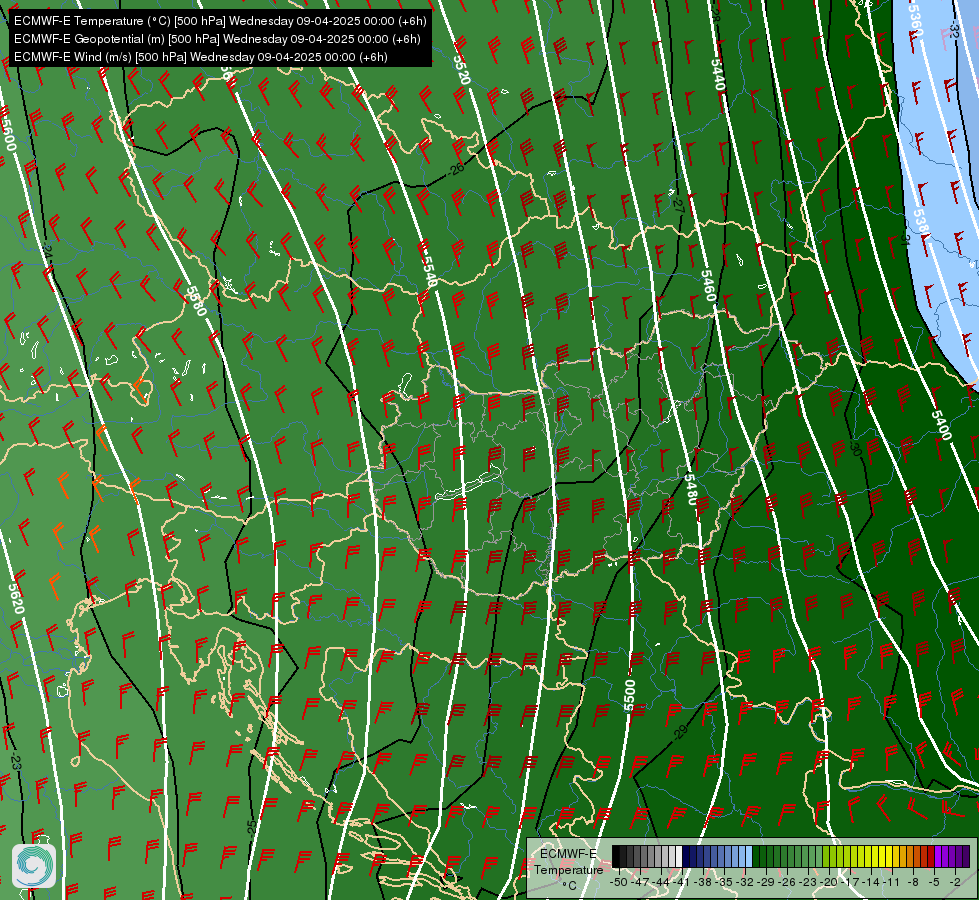
Task: Click the -23 isotherm label near left edge
Action: click(16, 762)
